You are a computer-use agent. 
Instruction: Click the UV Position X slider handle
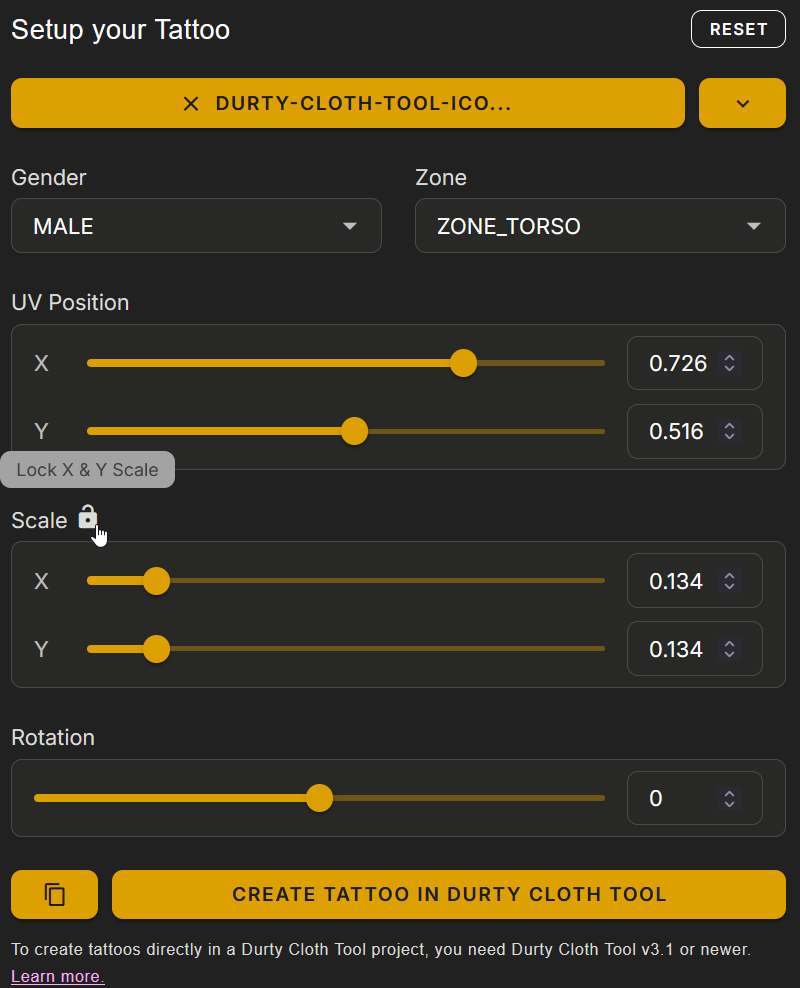[463, 363]
